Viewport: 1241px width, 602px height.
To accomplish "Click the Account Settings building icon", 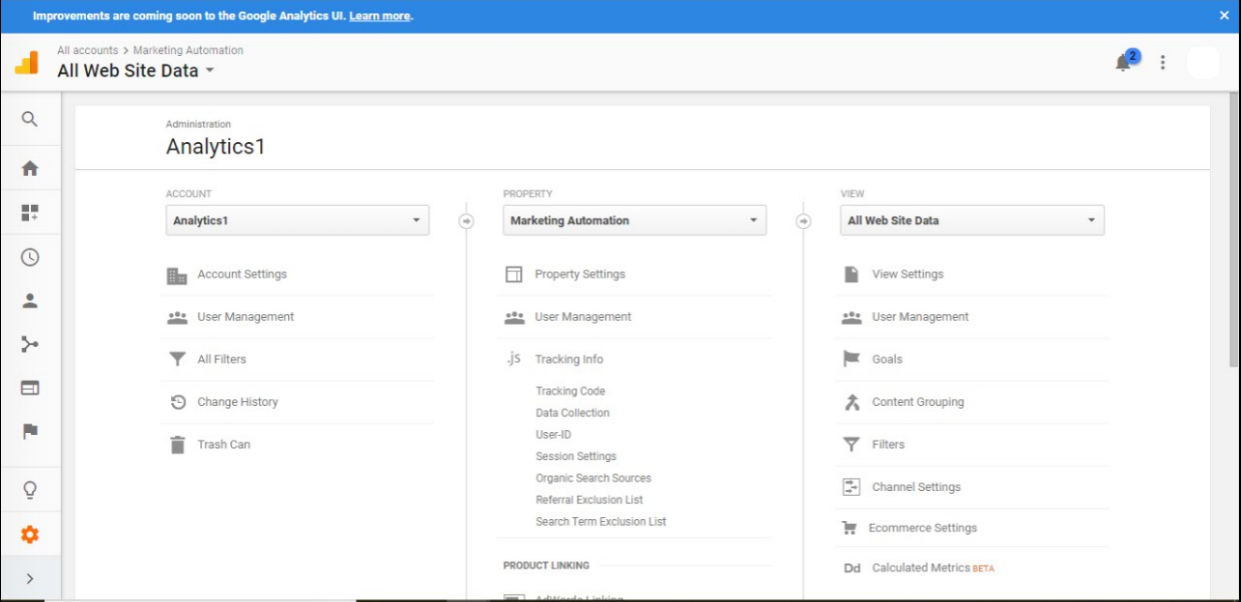I will [177, 275].
